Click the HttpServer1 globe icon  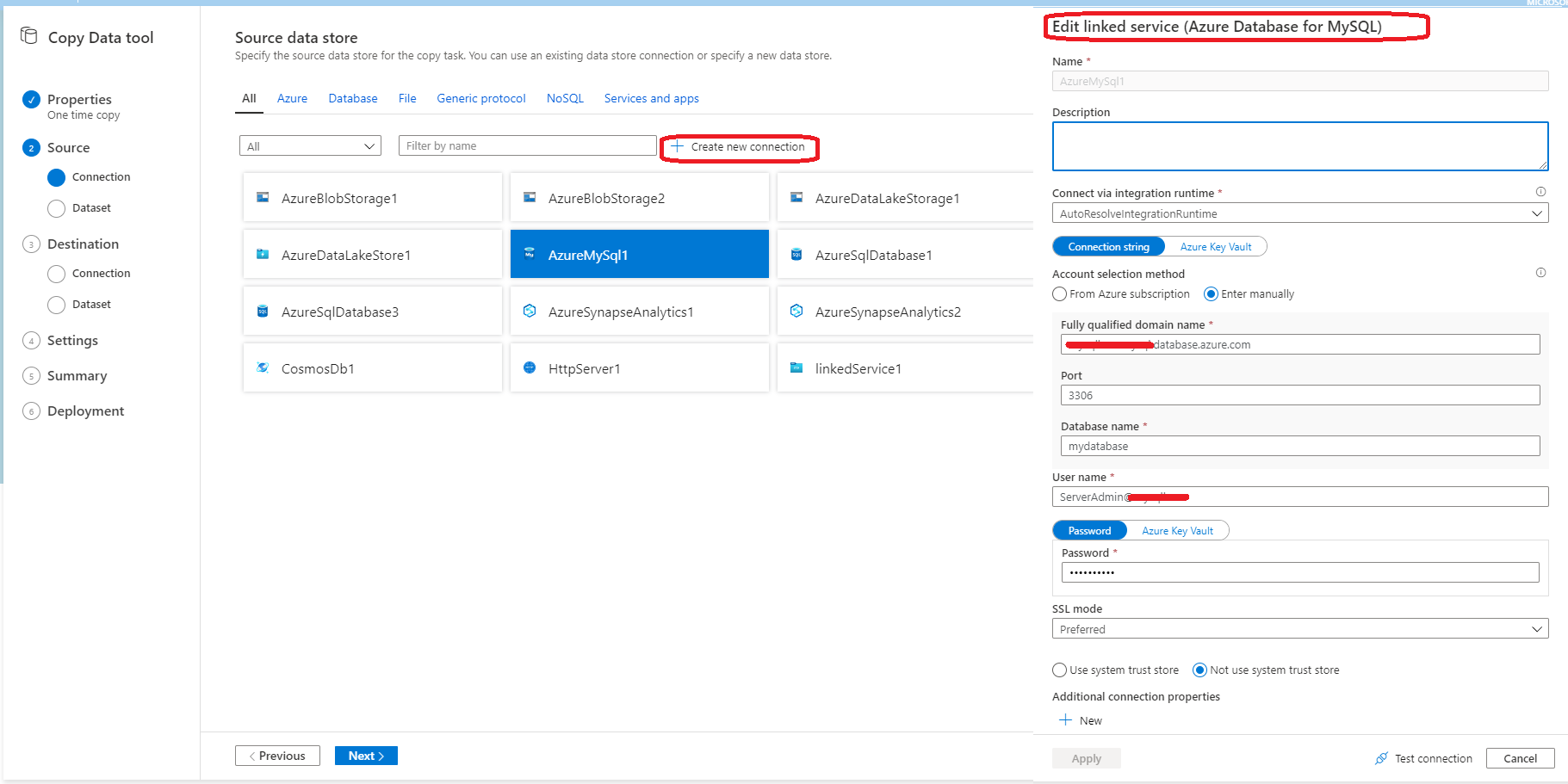530,368
